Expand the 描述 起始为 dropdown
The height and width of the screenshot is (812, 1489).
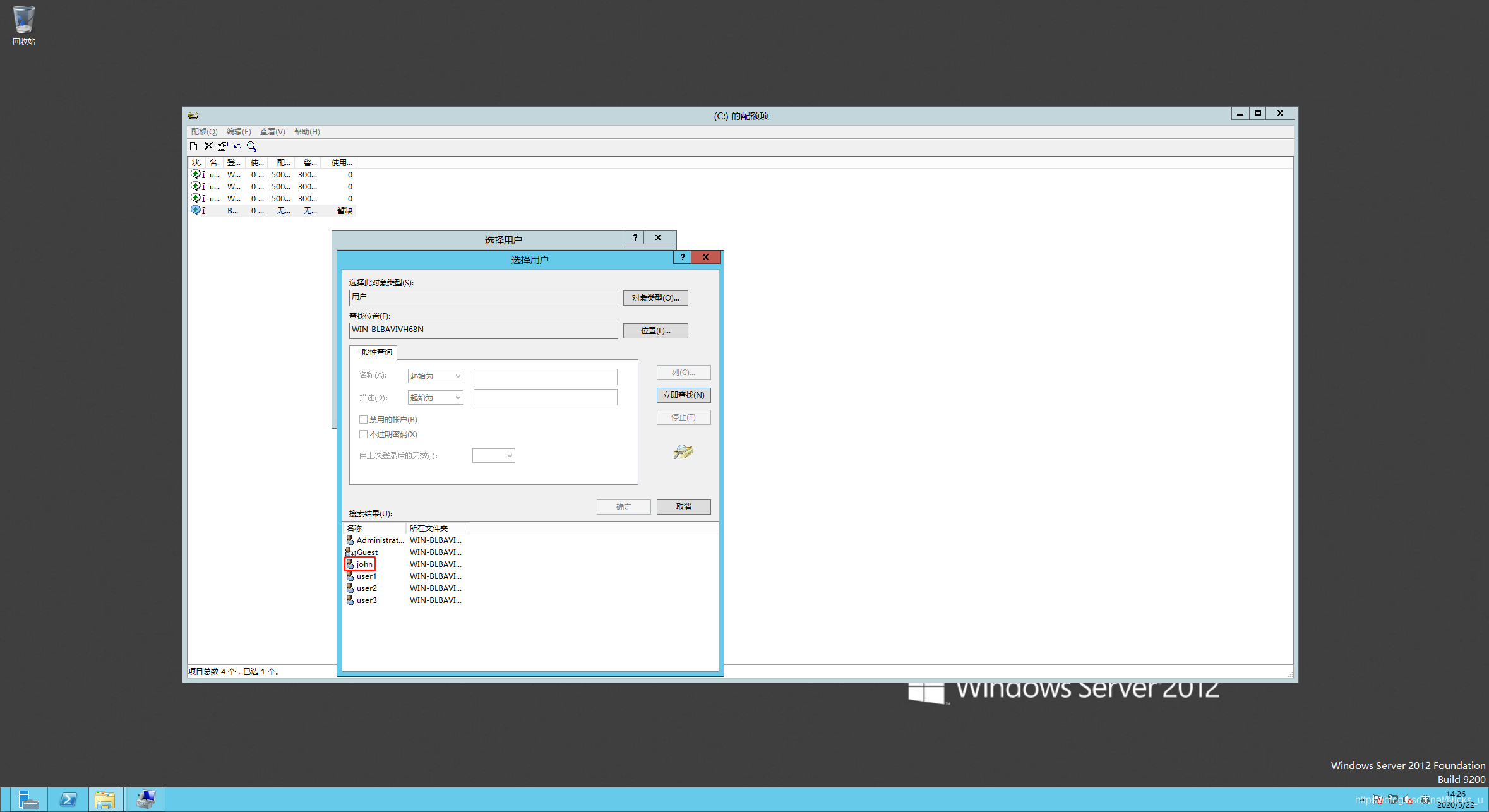click(x=436, y=397)
